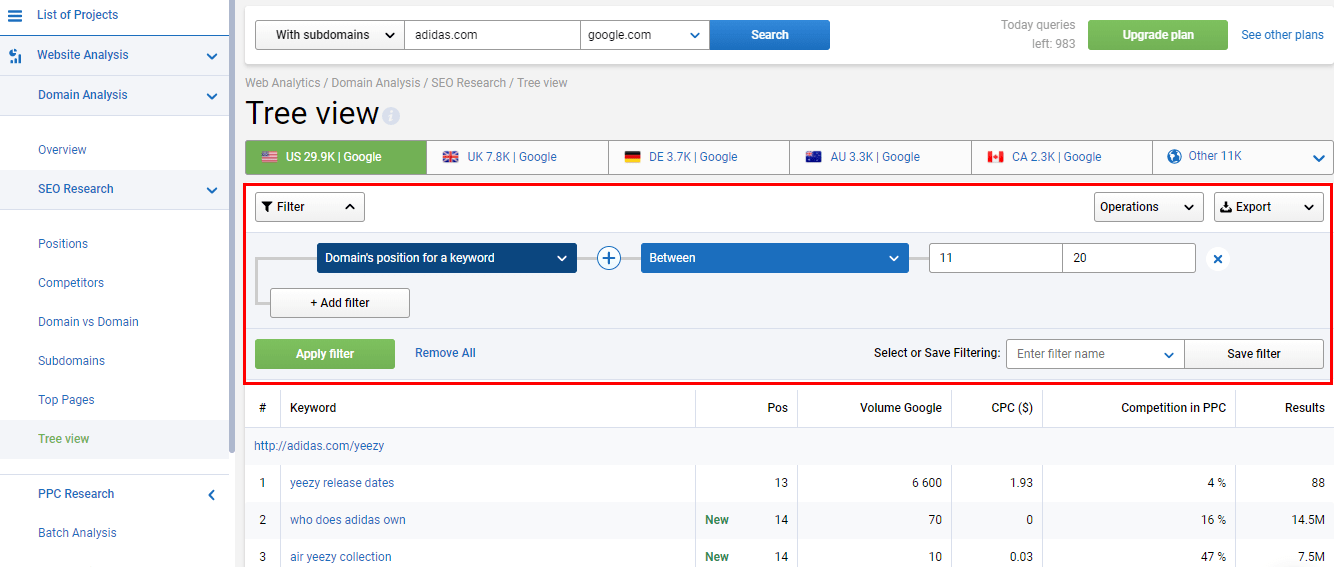Click the Apply filter button
This screenshot has width=1334, height=567.
(x=325, y=354)
